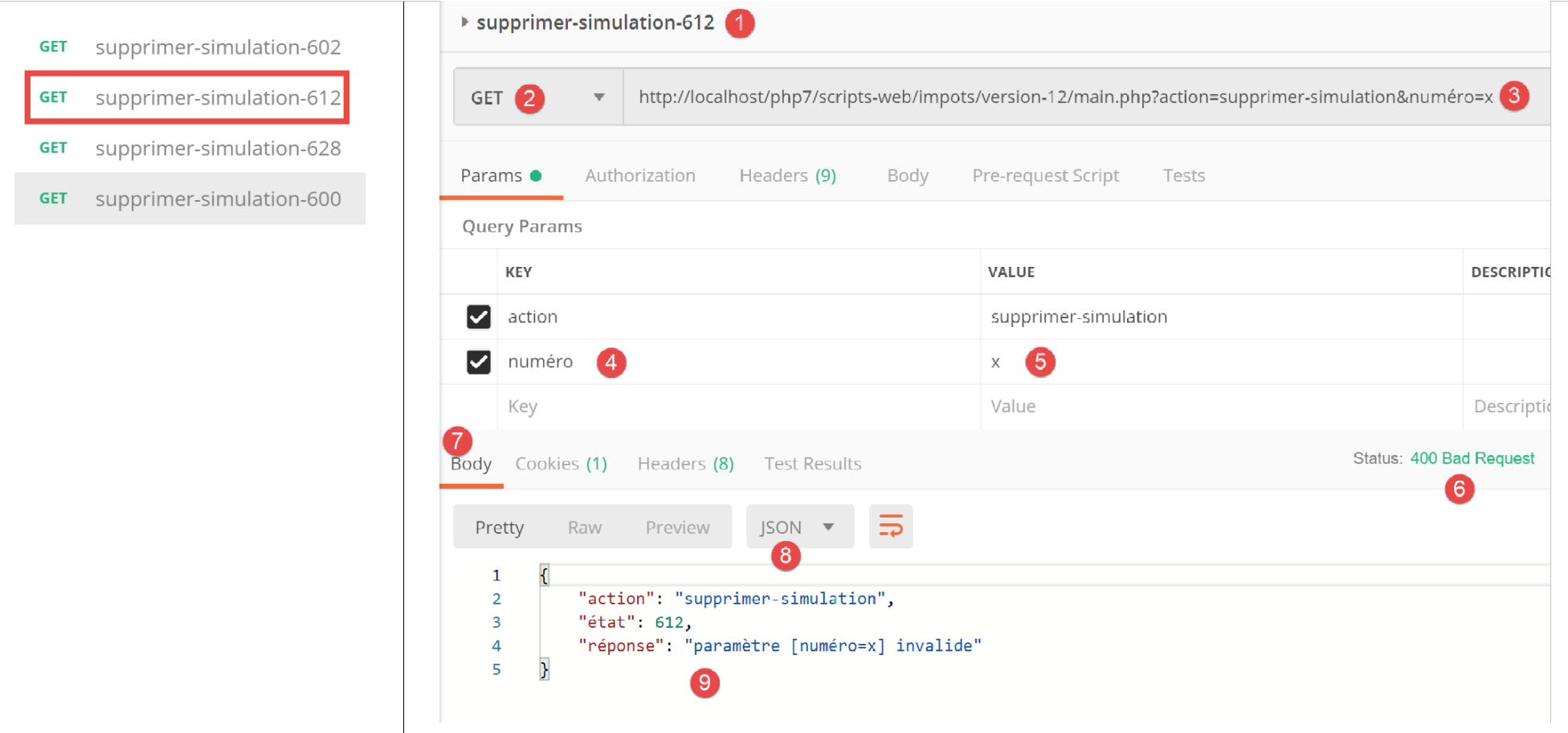This screenshot has width=1568, height=733.
Task: Open the request Headers (9) tab
Action: [x=787, y=175]
